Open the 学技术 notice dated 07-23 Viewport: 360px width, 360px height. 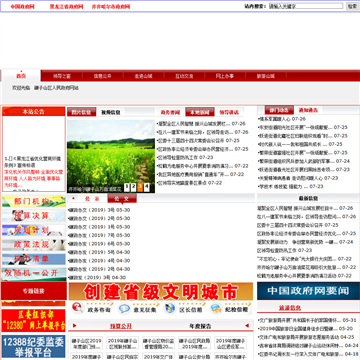tap(291, 186)
